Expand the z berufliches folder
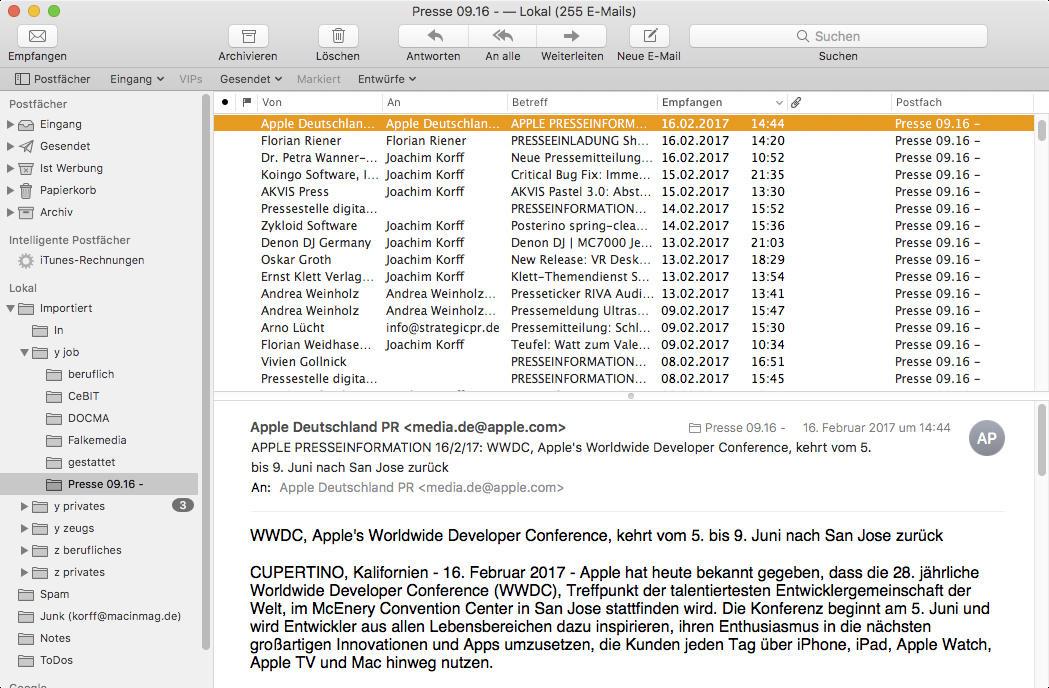The width and height of the screenshot is (1049, 688). click(24, 551)
